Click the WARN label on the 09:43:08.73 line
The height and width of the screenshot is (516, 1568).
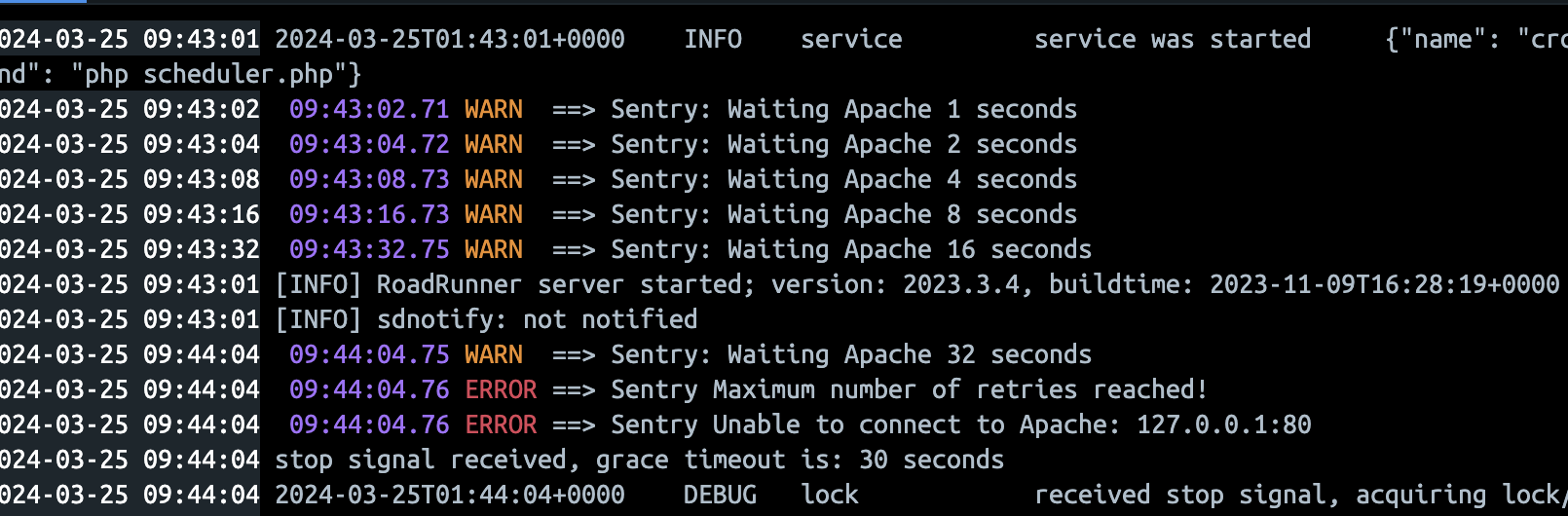[493, 179]
